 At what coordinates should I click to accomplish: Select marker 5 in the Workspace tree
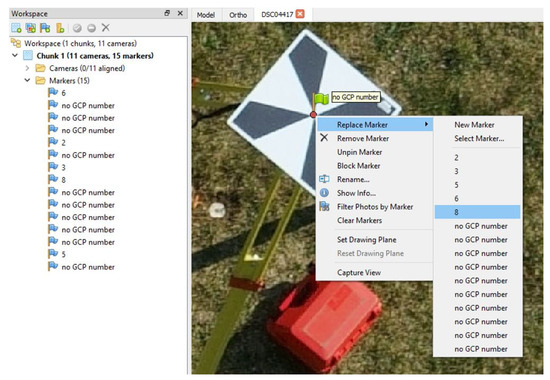click(63, 254)
